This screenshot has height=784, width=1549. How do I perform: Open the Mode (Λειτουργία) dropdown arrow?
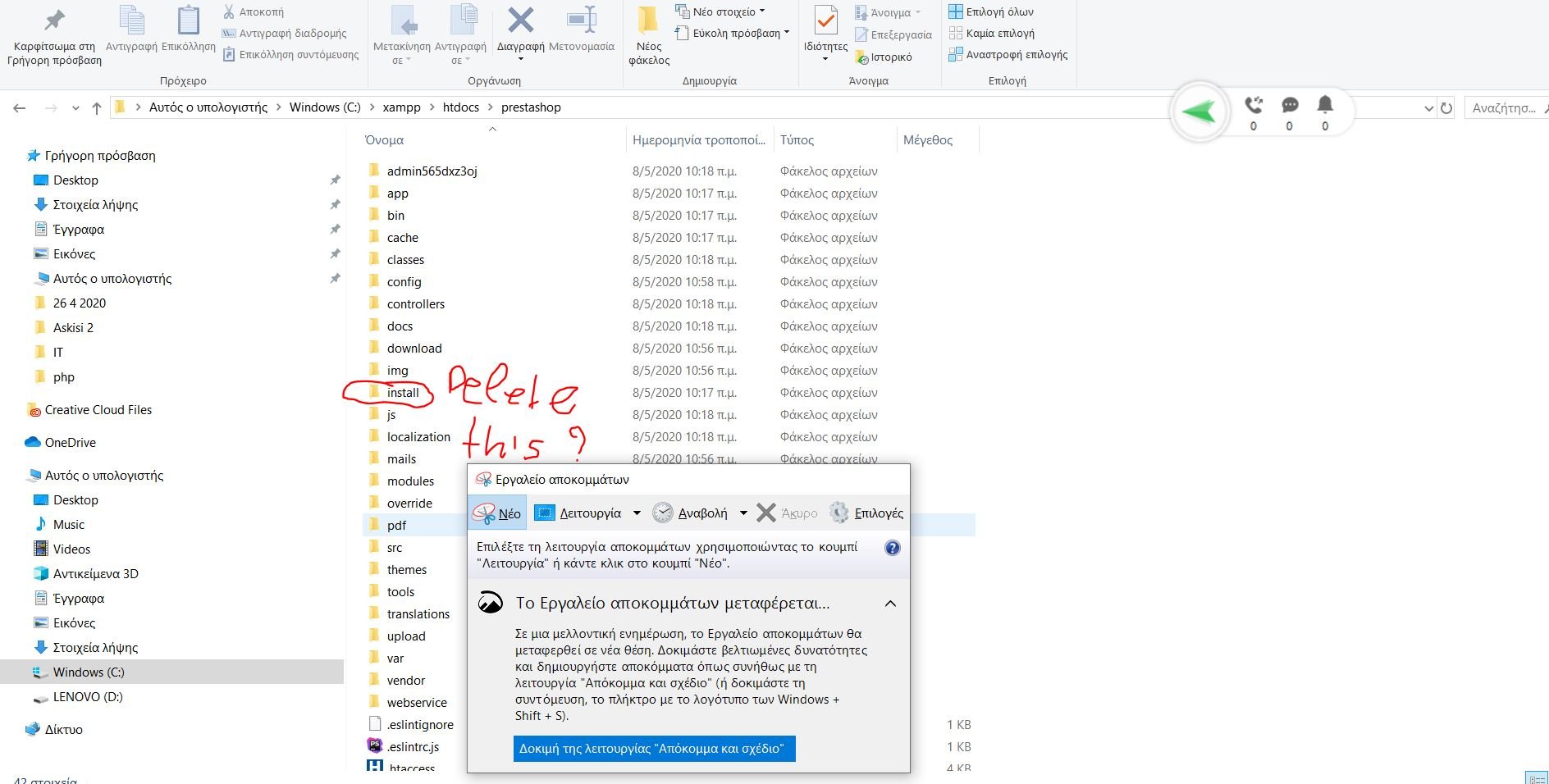[637, 513]
